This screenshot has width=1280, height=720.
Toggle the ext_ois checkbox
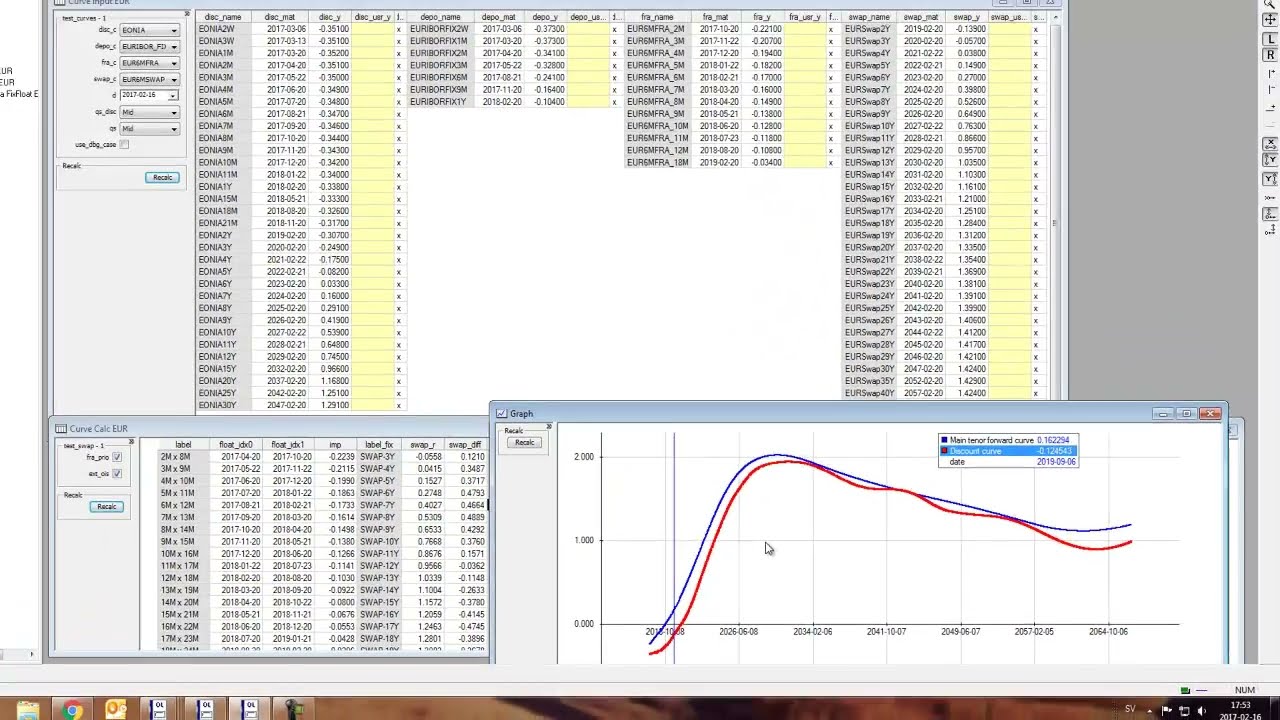pyautogui.click(x=117, y=473)
